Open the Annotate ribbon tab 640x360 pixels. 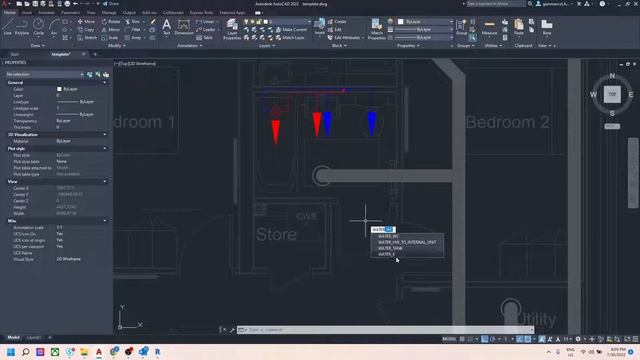tap(46, 13)
